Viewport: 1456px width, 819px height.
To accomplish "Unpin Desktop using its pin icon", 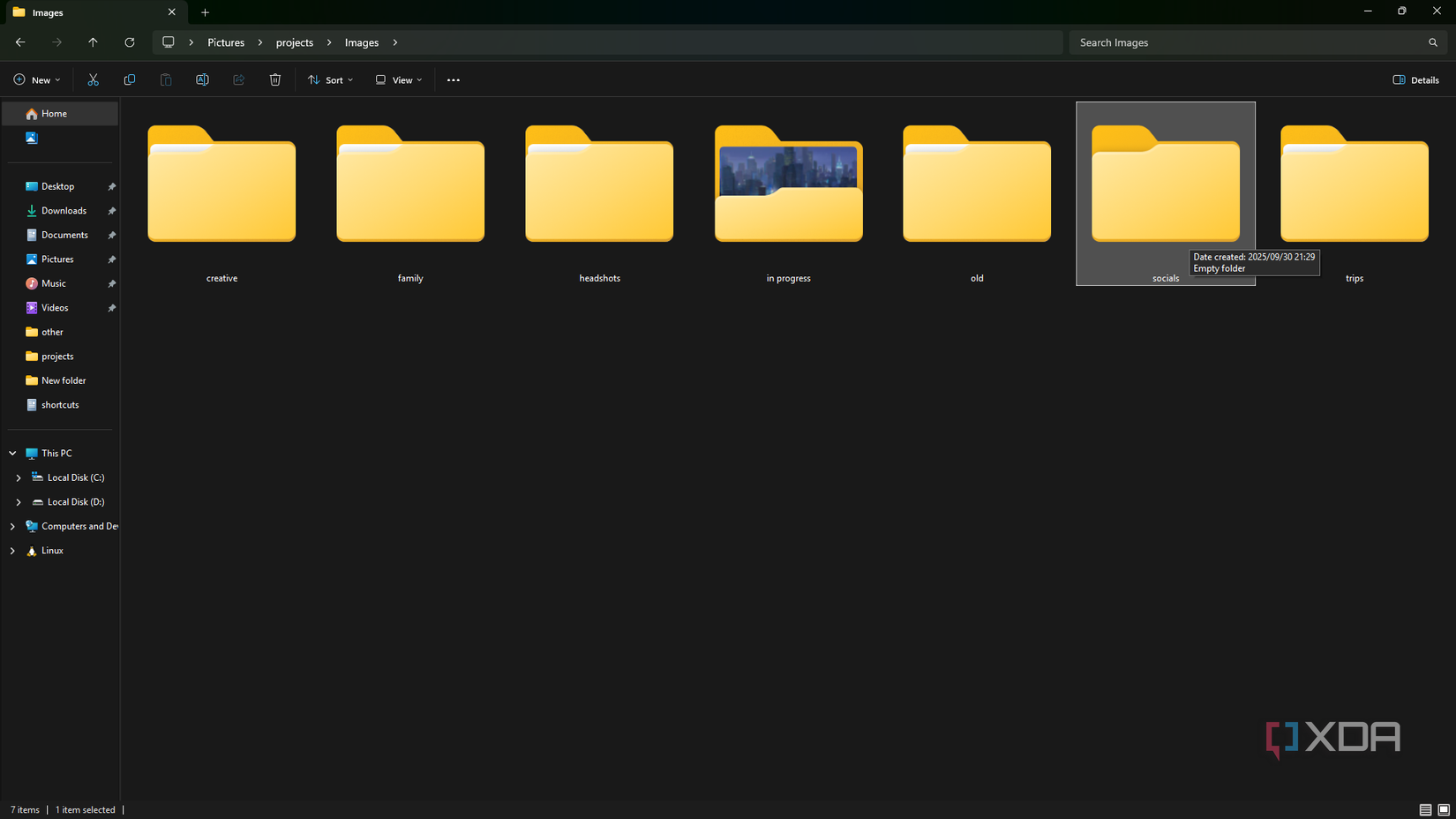I will [112, 187].
